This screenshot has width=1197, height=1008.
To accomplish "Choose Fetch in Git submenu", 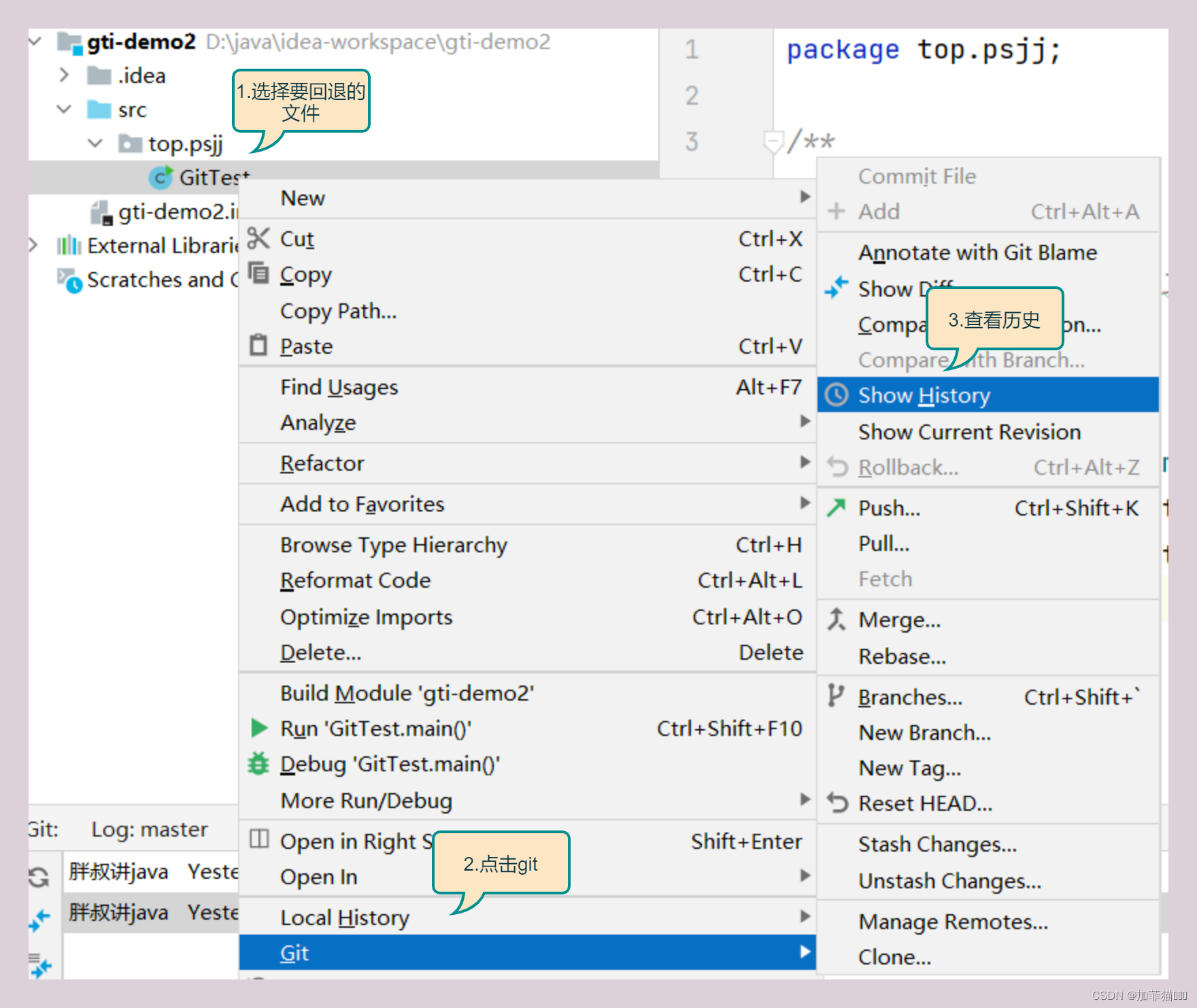I will click(x=988, y=579).
